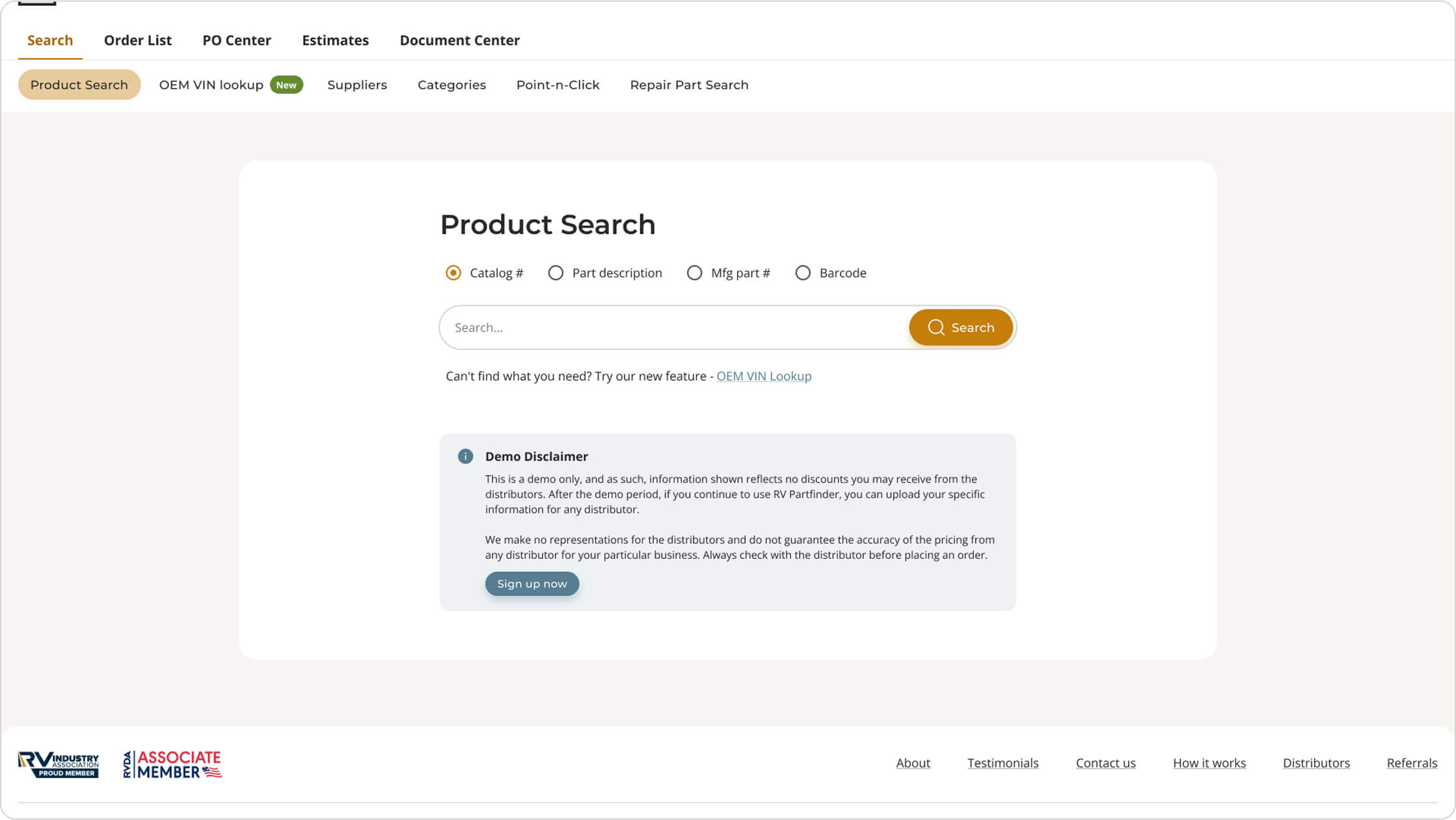Open the About footer link
Image resolution: width=1456 pixels, height=820 pixels.
(913, 763)
